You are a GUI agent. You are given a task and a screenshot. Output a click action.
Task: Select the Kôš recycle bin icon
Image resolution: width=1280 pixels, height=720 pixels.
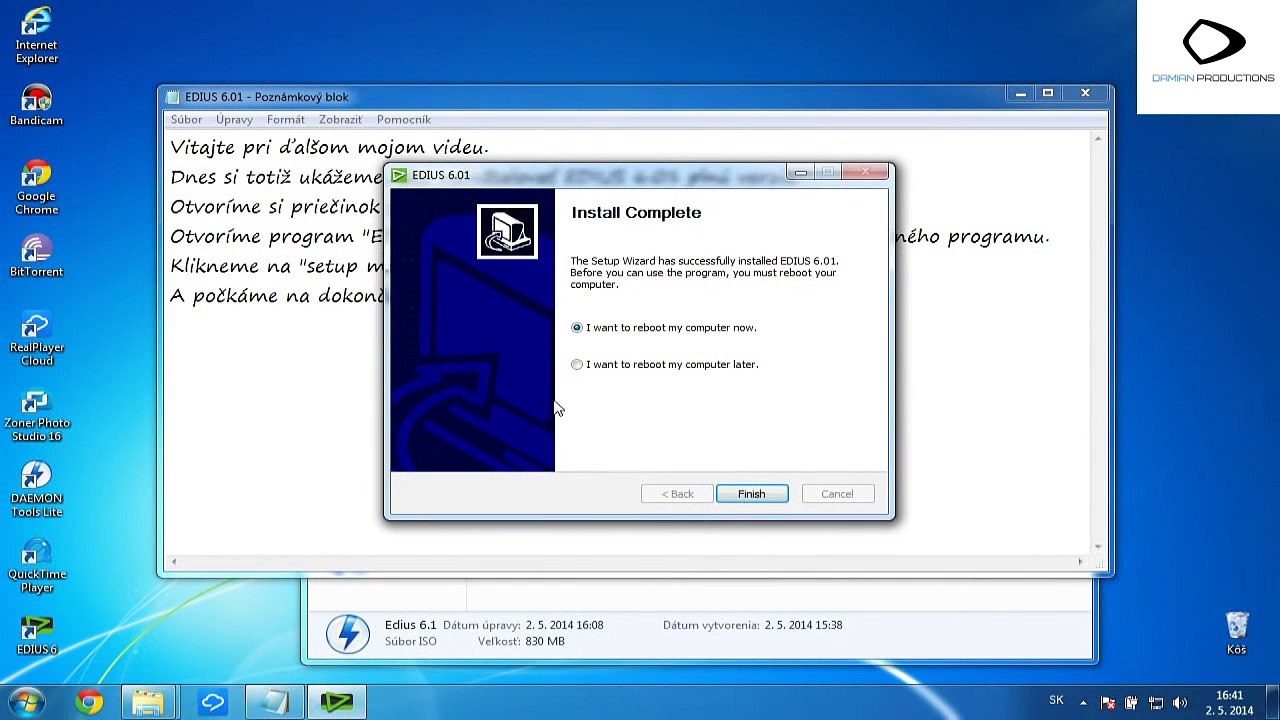tap(1237, 634)
